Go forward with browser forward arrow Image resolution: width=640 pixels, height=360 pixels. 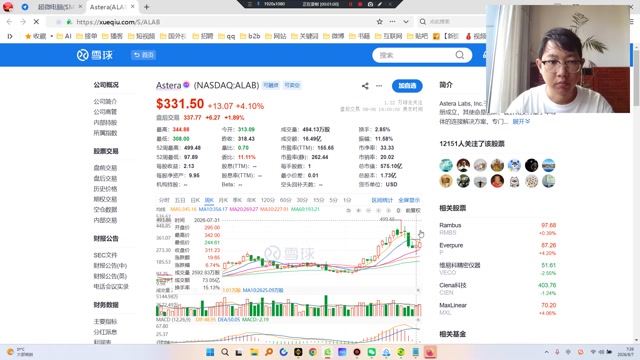[23, 22]
